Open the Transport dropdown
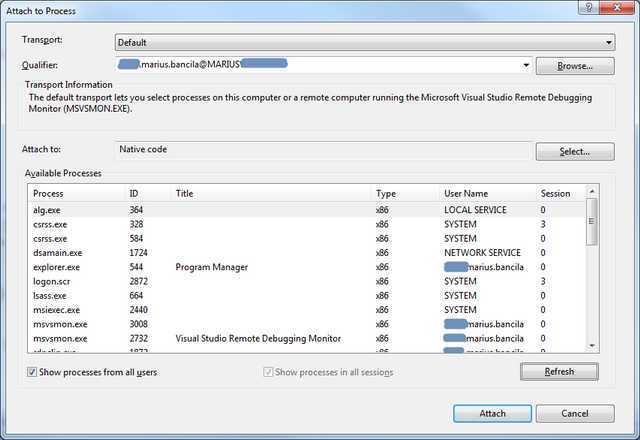Image resolution: width=640 pixels, height=440 pixels. tap(365, 42)
